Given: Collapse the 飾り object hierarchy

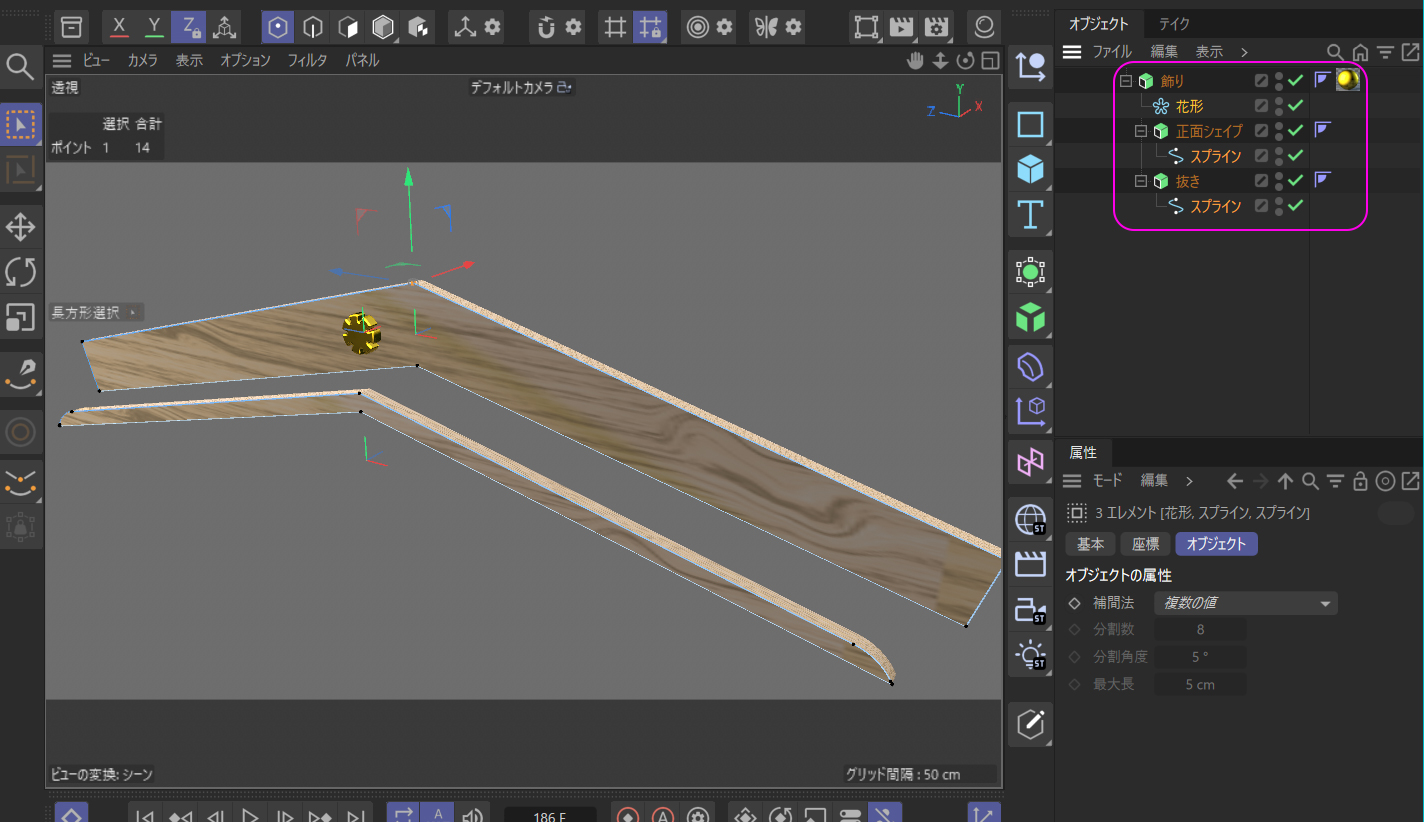Looking at the screenshot, I should click(x=1126, y=80).
